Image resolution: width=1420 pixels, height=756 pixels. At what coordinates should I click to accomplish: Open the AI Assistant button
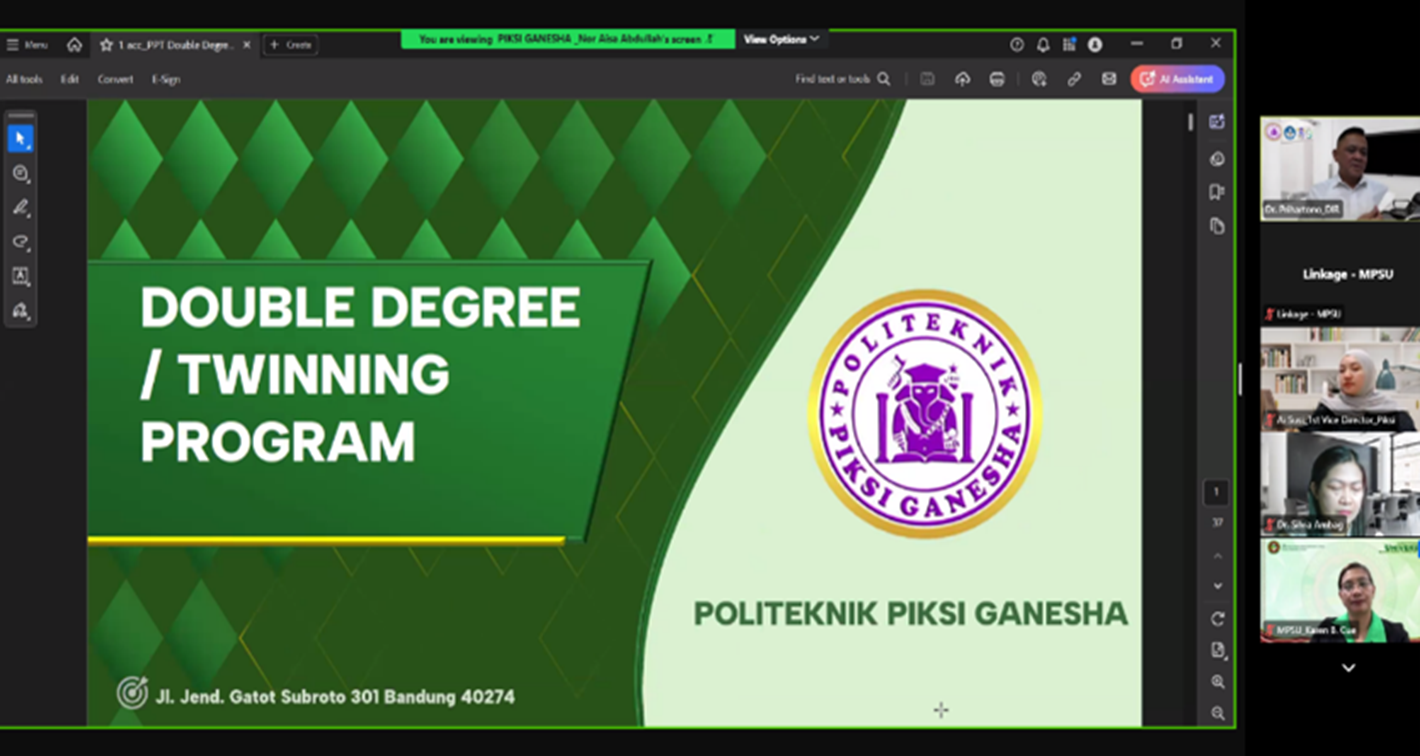click(1178, 79)
